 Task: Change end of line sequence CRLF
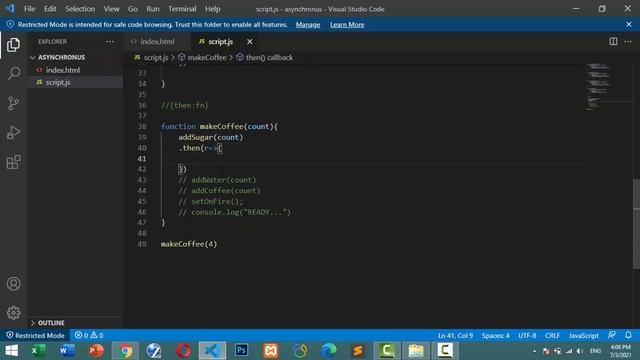[x=552, y=336]
